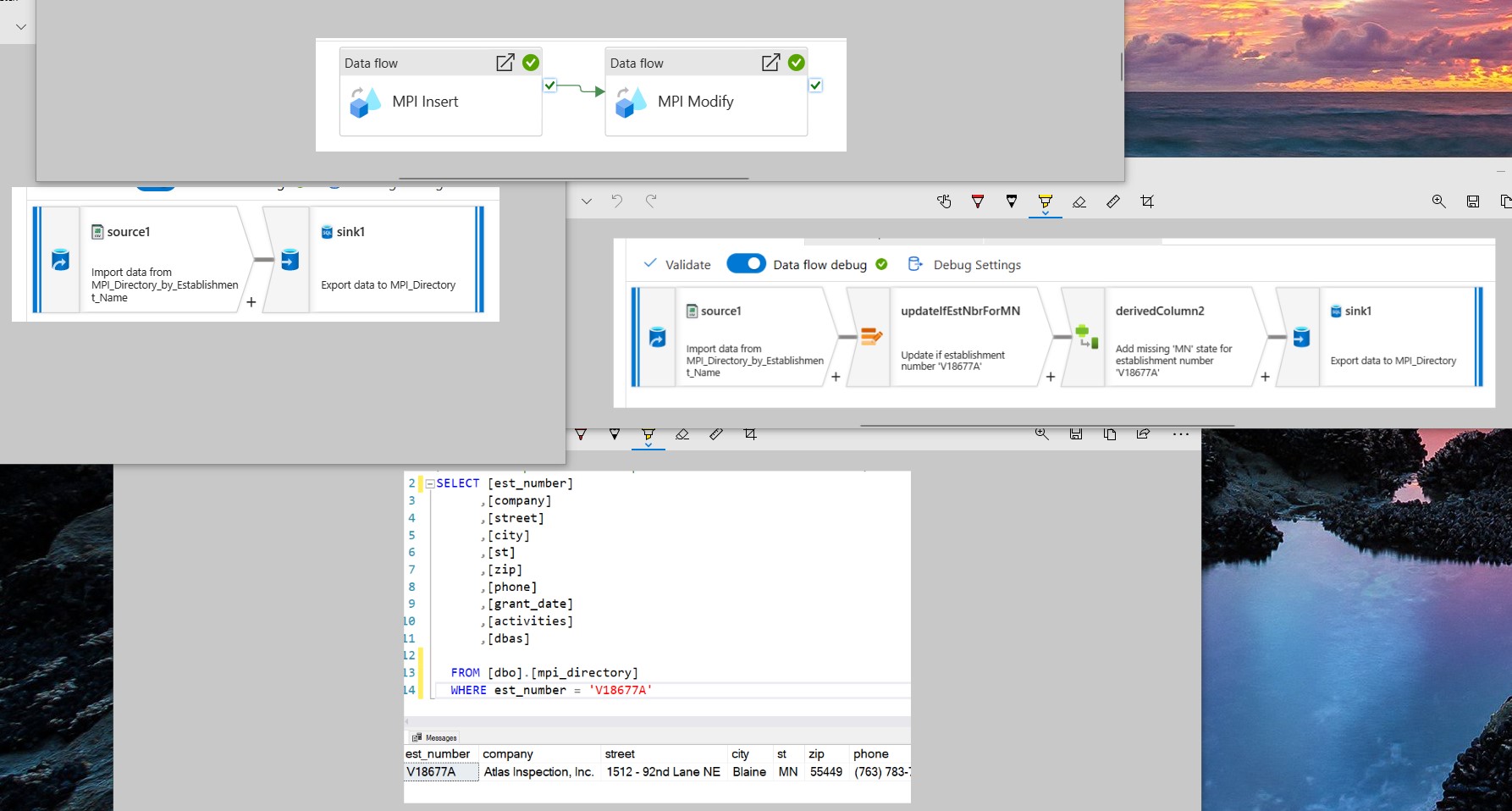Open the MPI Modify data flow in new view
Screen dimensions: 1512x811
[771, 63]
